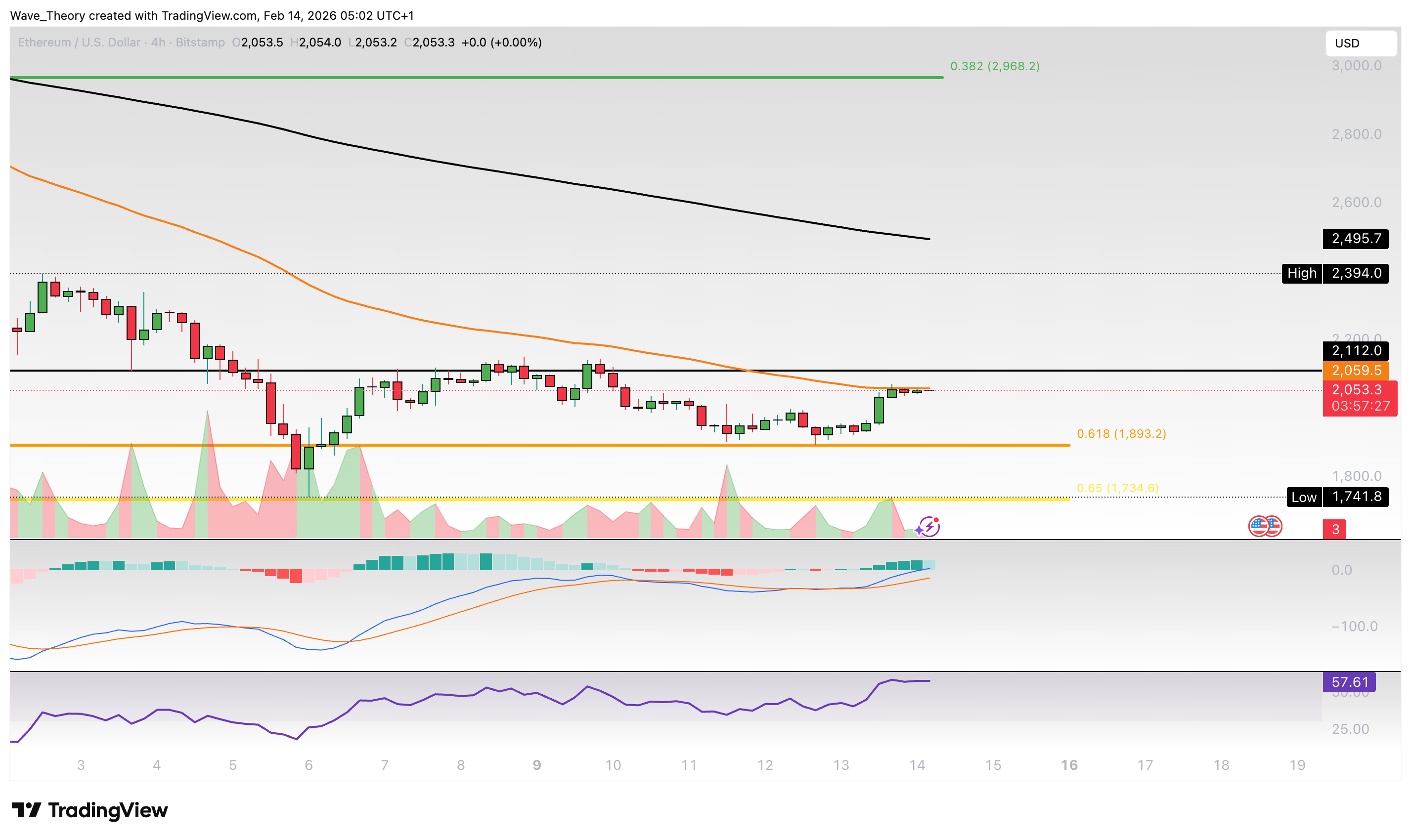The width and height of the screenshot is (1411, 840).
Task: Click the black 2,112.0 horizontal line price tag
Action: tap(1355, 351)
